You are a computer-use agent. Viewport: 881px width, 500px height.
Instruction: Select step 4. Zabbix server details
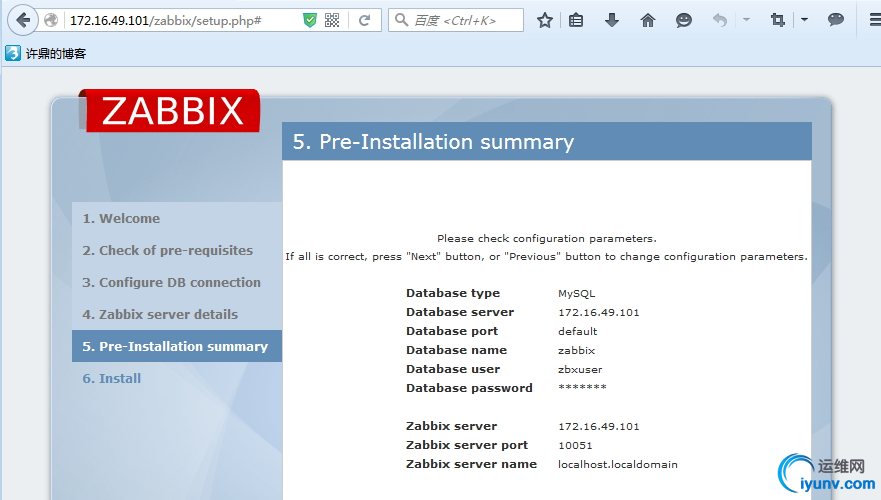[x=160, y=315]
